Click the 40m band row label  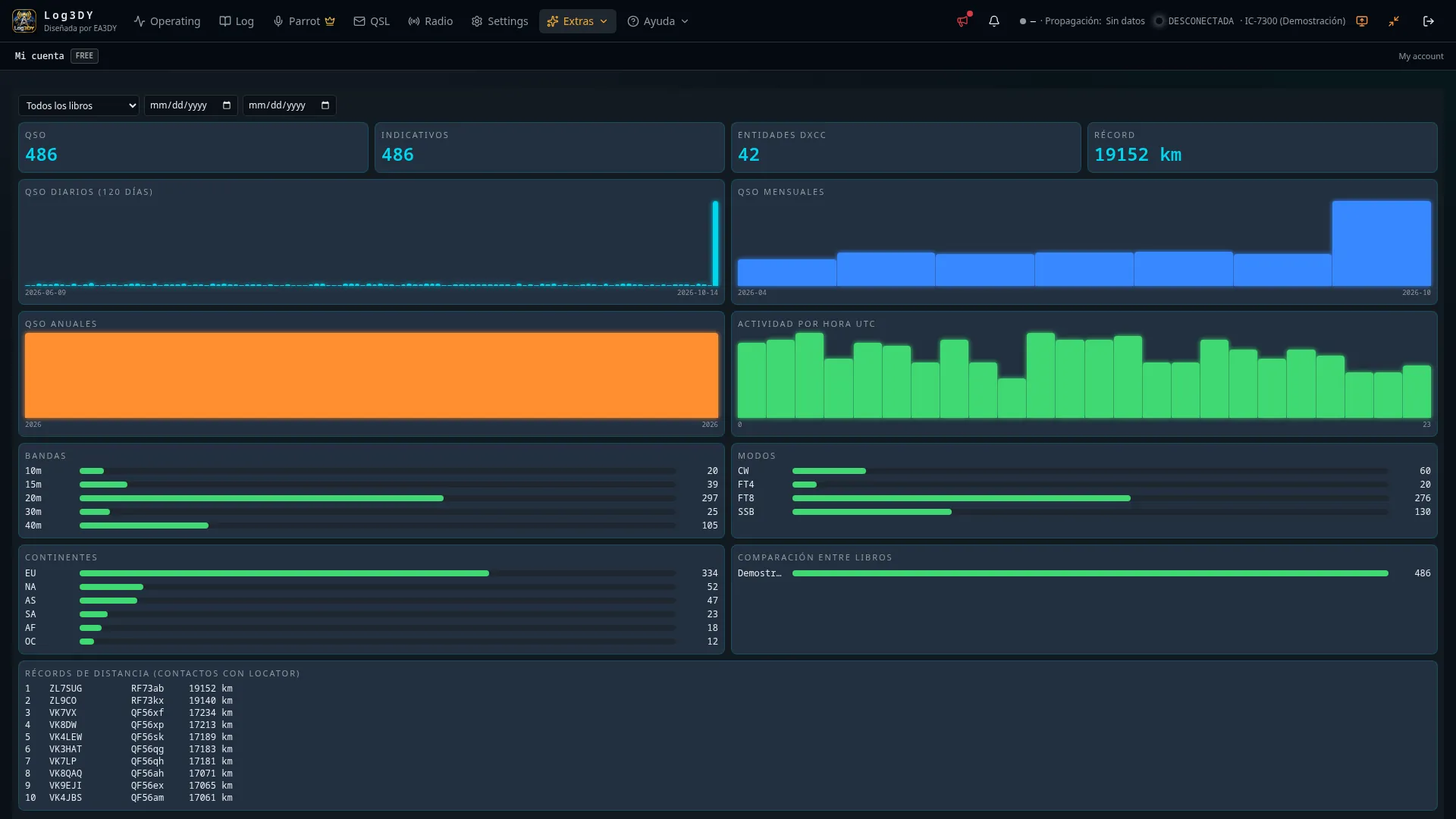pos(33,526)
